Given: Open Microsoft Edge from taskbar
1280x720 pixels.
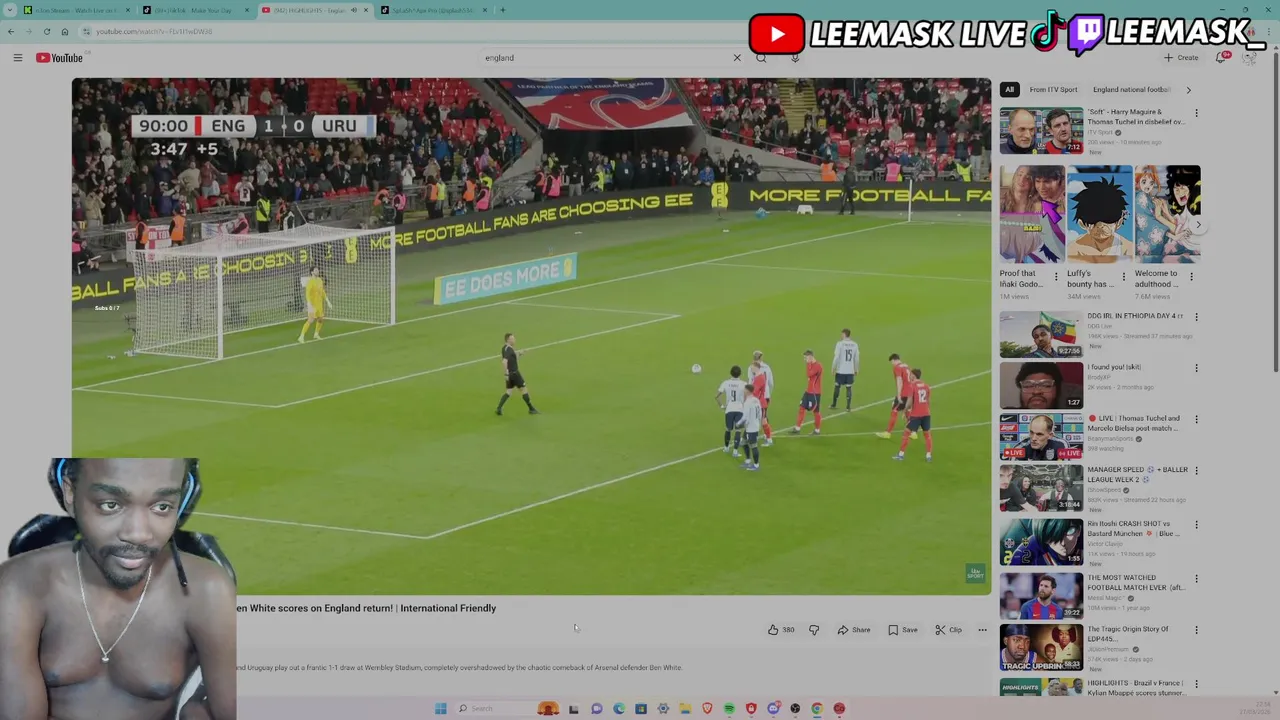Looking at the screenshot, I should [619, 708].
